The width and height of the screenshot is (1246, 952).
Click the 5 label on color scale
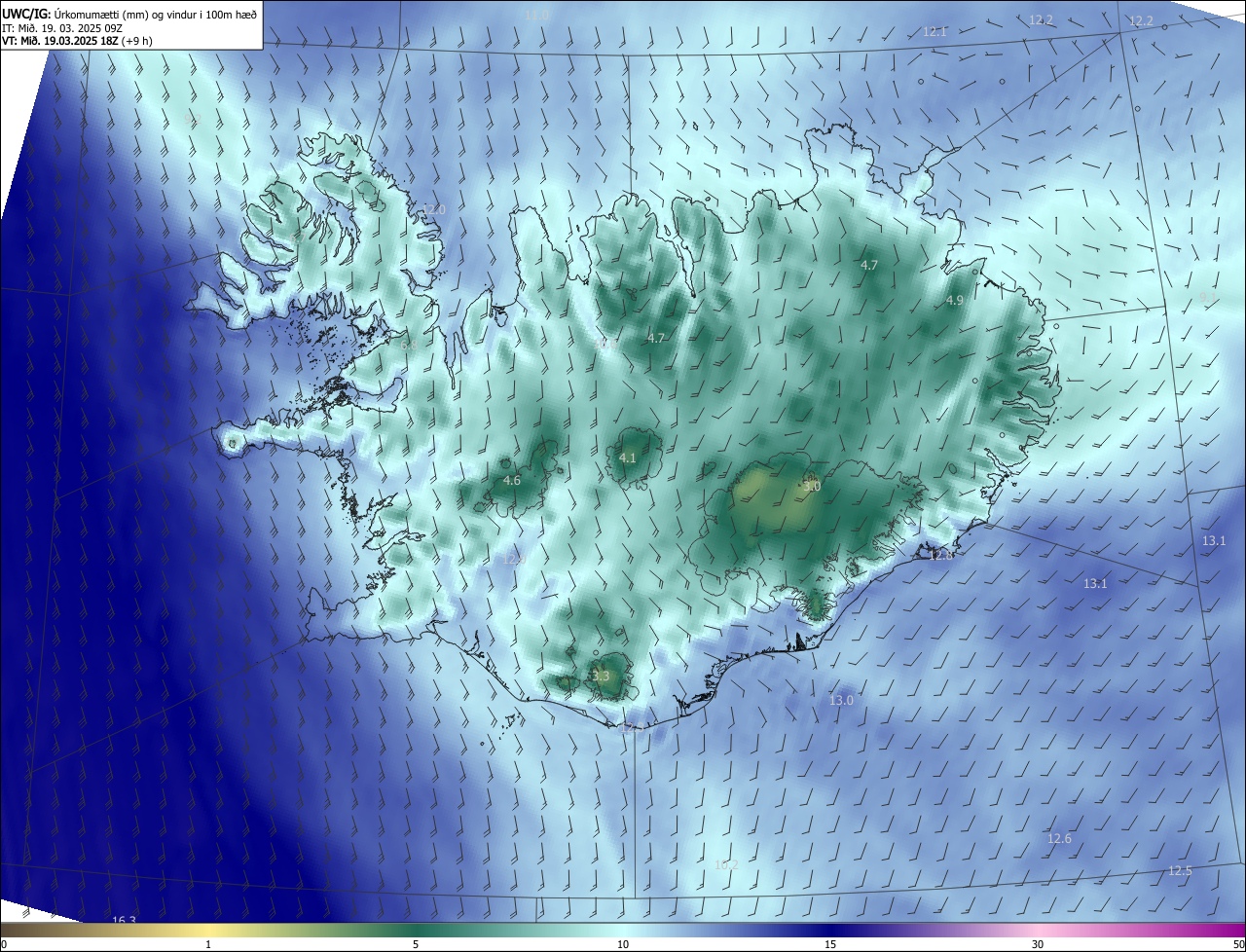tap(416, 945)
